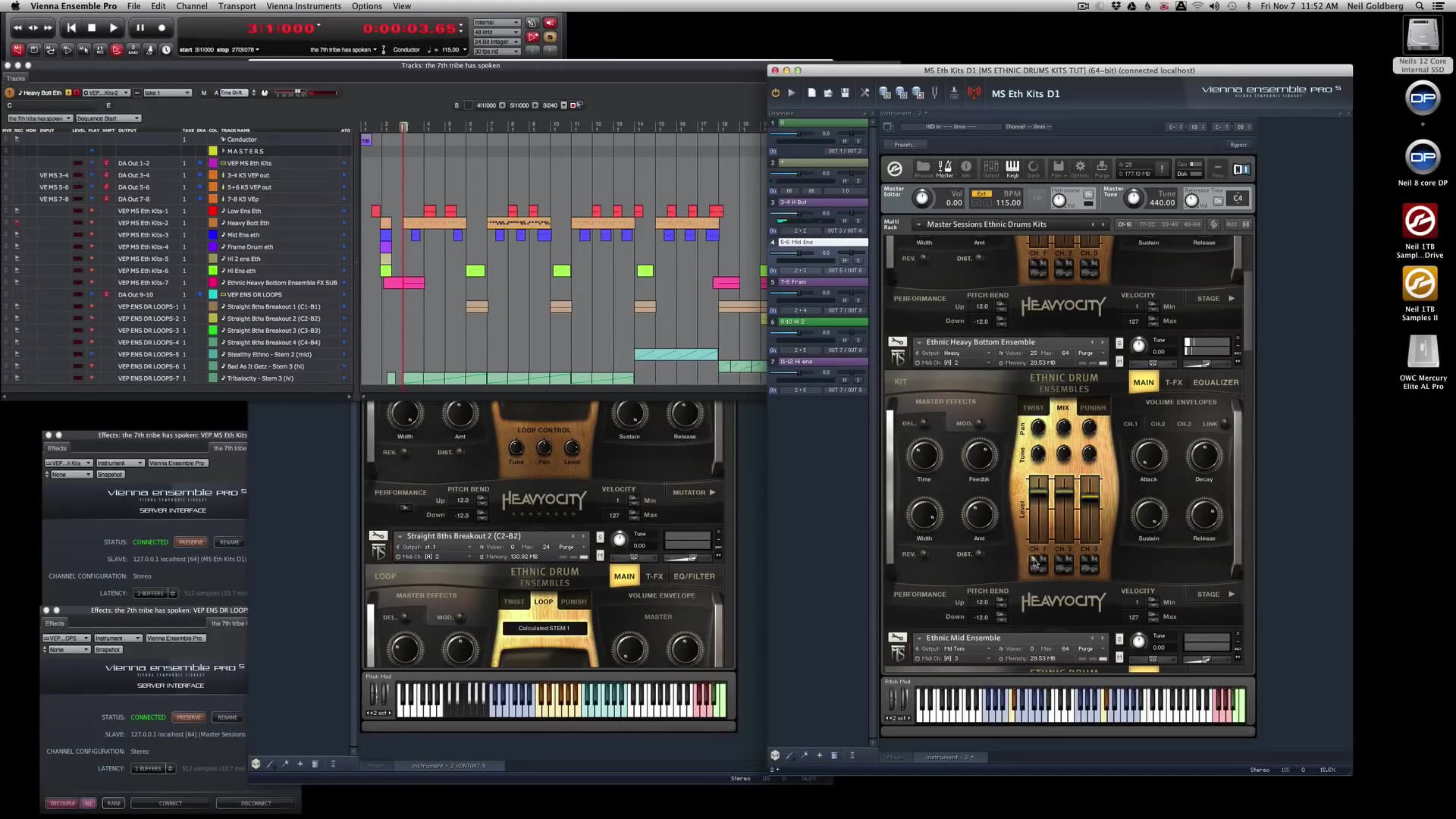Open the Sequence Start dropdown
1456x819 pixels.
click(108, 118)
